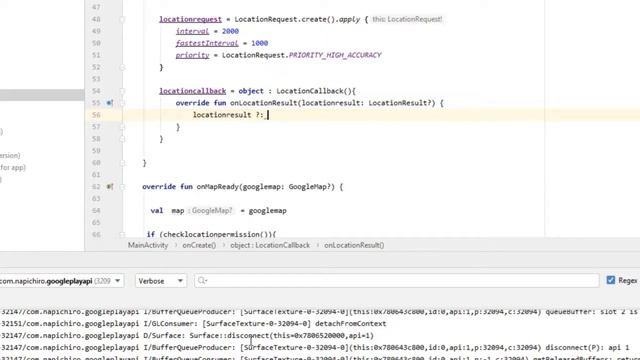Viewport: 640px width, 360px height.
Task: Collapse fold marker at line 54
Action: (x=122, y=91)
